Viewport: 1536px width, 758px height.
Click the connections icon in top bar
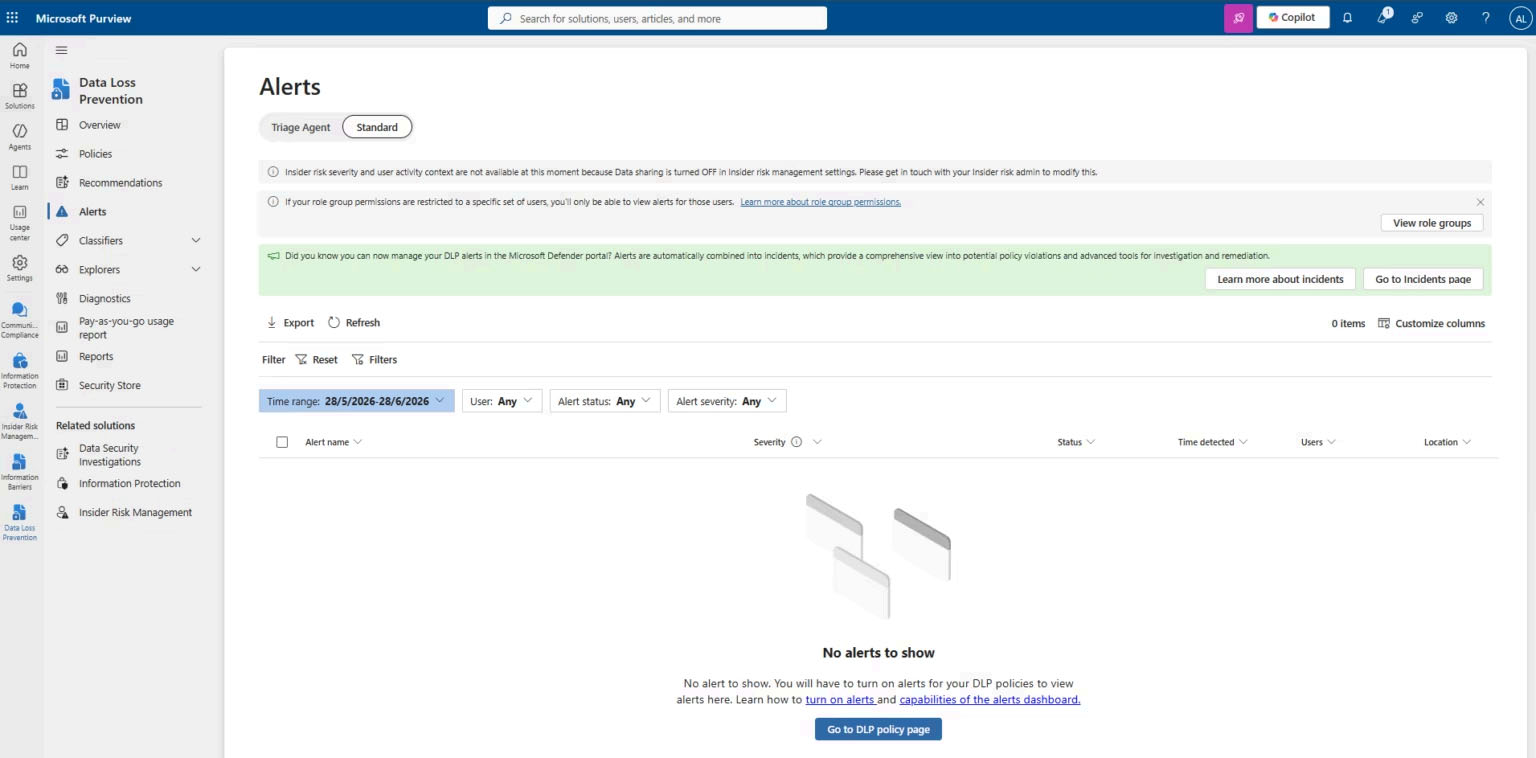[1417, 18]
